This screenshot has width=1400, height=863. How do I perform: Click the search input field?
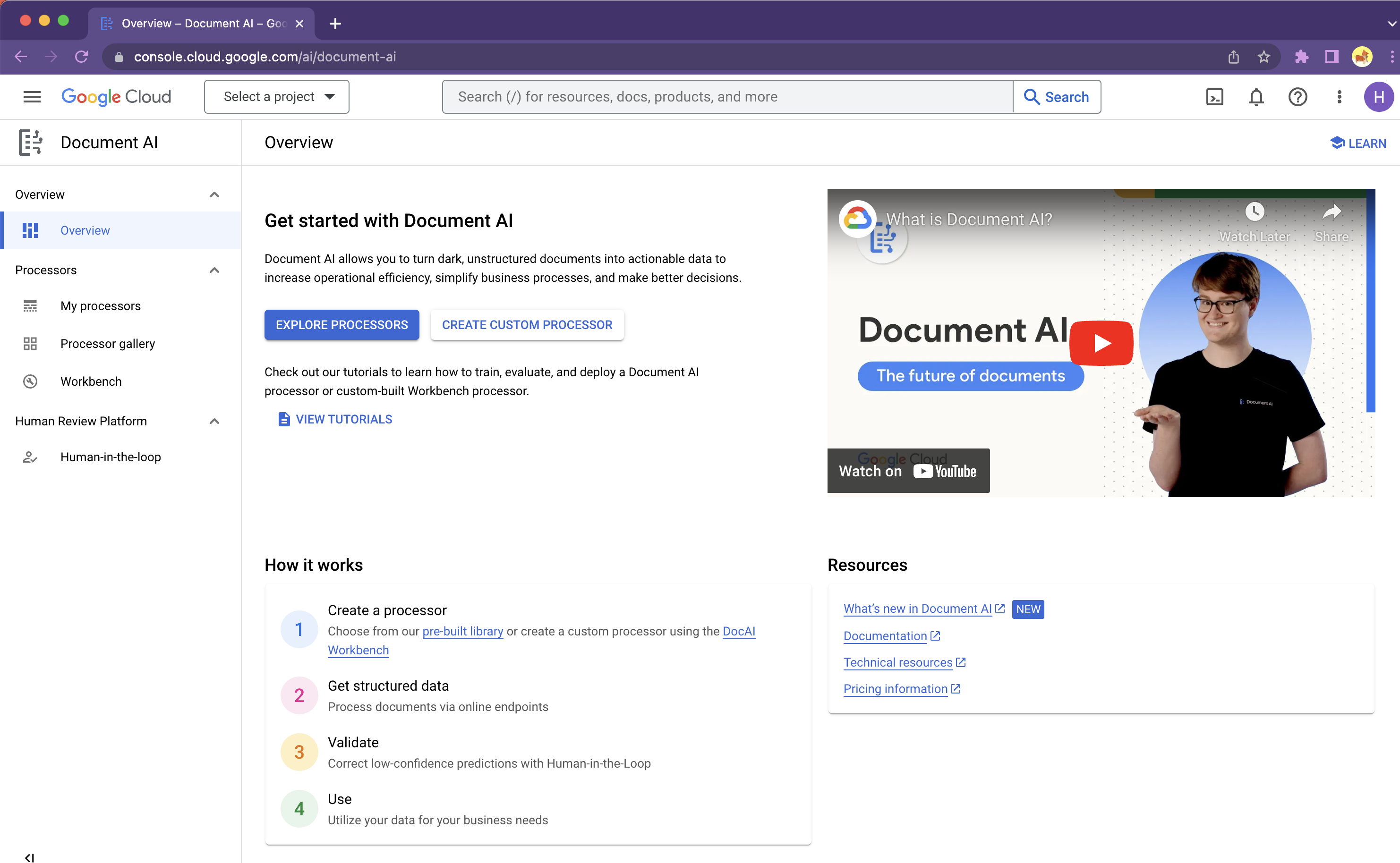[x=727, y=97]
